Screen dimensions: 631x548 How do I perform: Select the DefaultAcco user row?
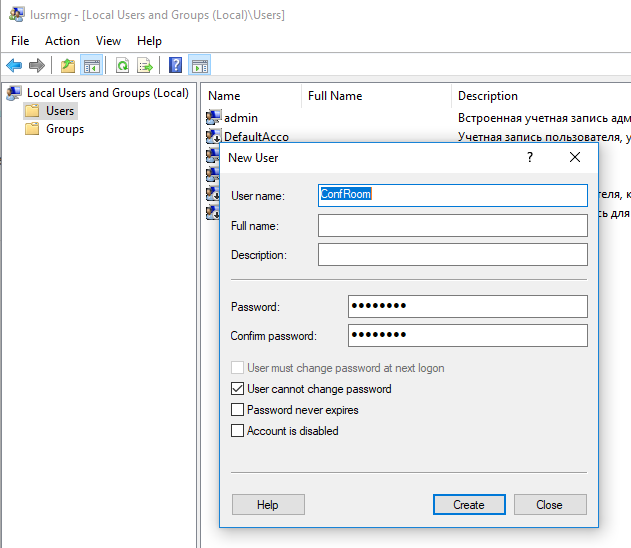pos(417,136)
